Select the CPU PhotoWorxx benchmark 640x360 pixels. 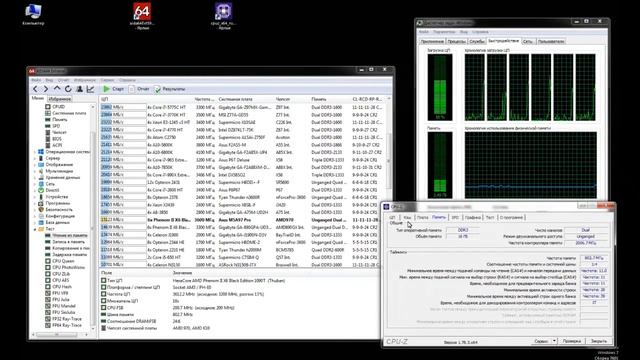click(x=65, y=267)
